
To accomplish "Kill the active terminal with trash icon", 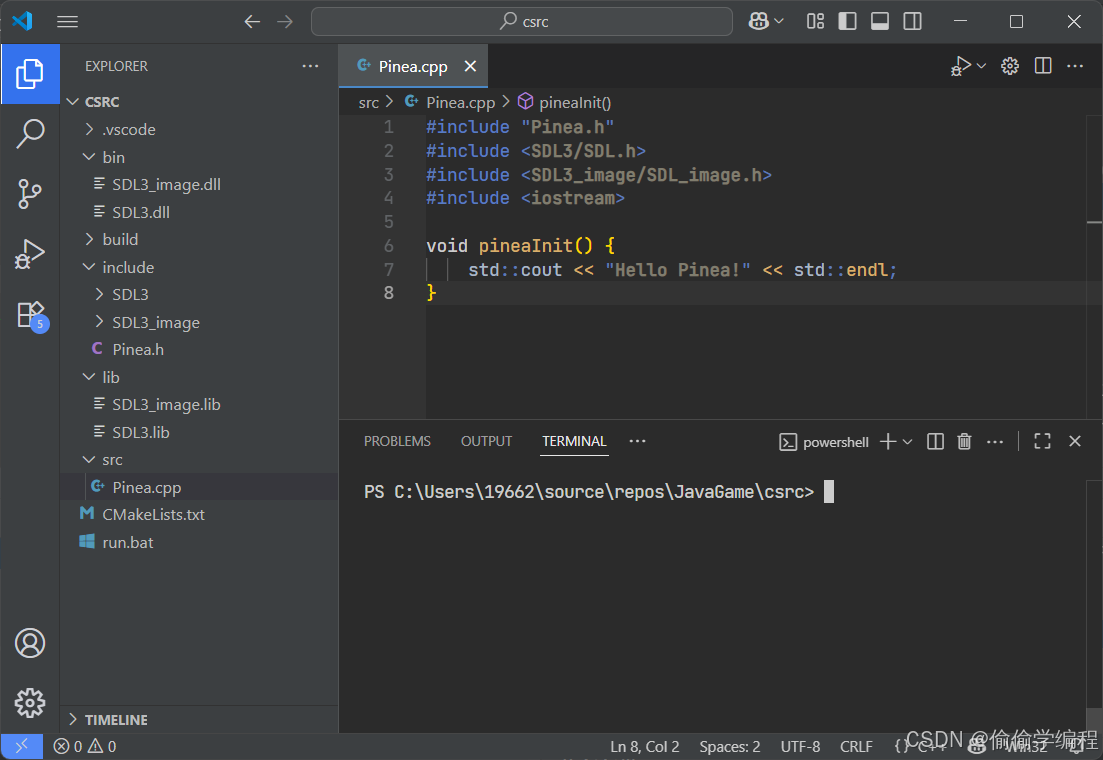I will tap(963, 440).
